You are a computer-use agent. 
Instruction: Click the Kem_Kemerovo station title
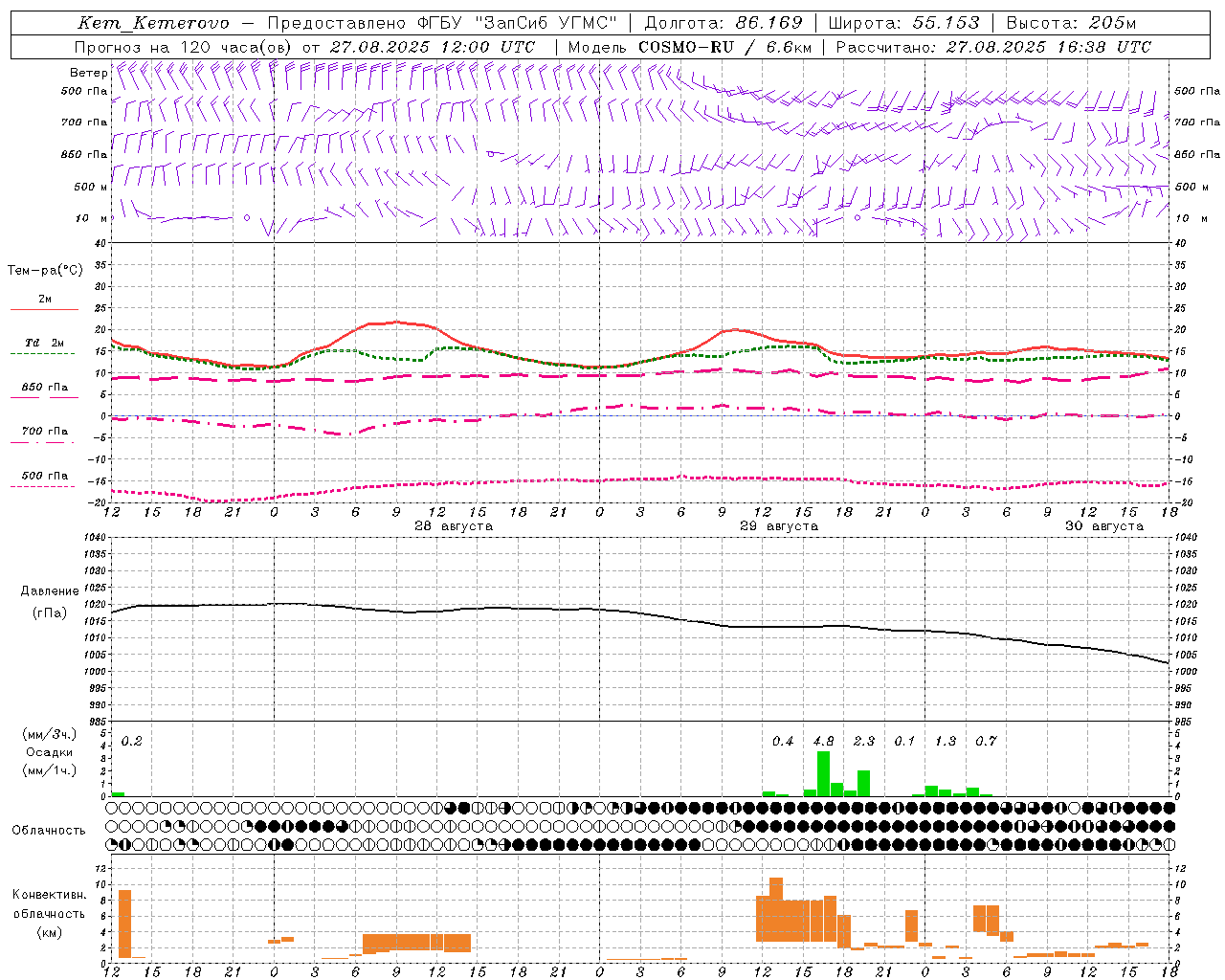(x=154, y=23)
